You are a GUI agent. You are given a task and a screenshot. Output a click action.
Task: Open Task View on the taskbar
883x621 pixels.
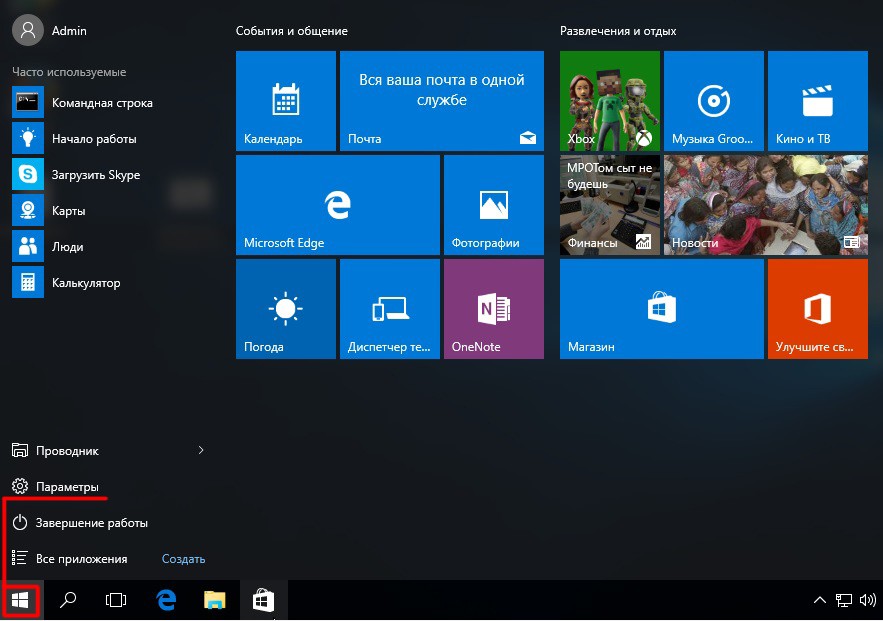(x=116, y=600)
